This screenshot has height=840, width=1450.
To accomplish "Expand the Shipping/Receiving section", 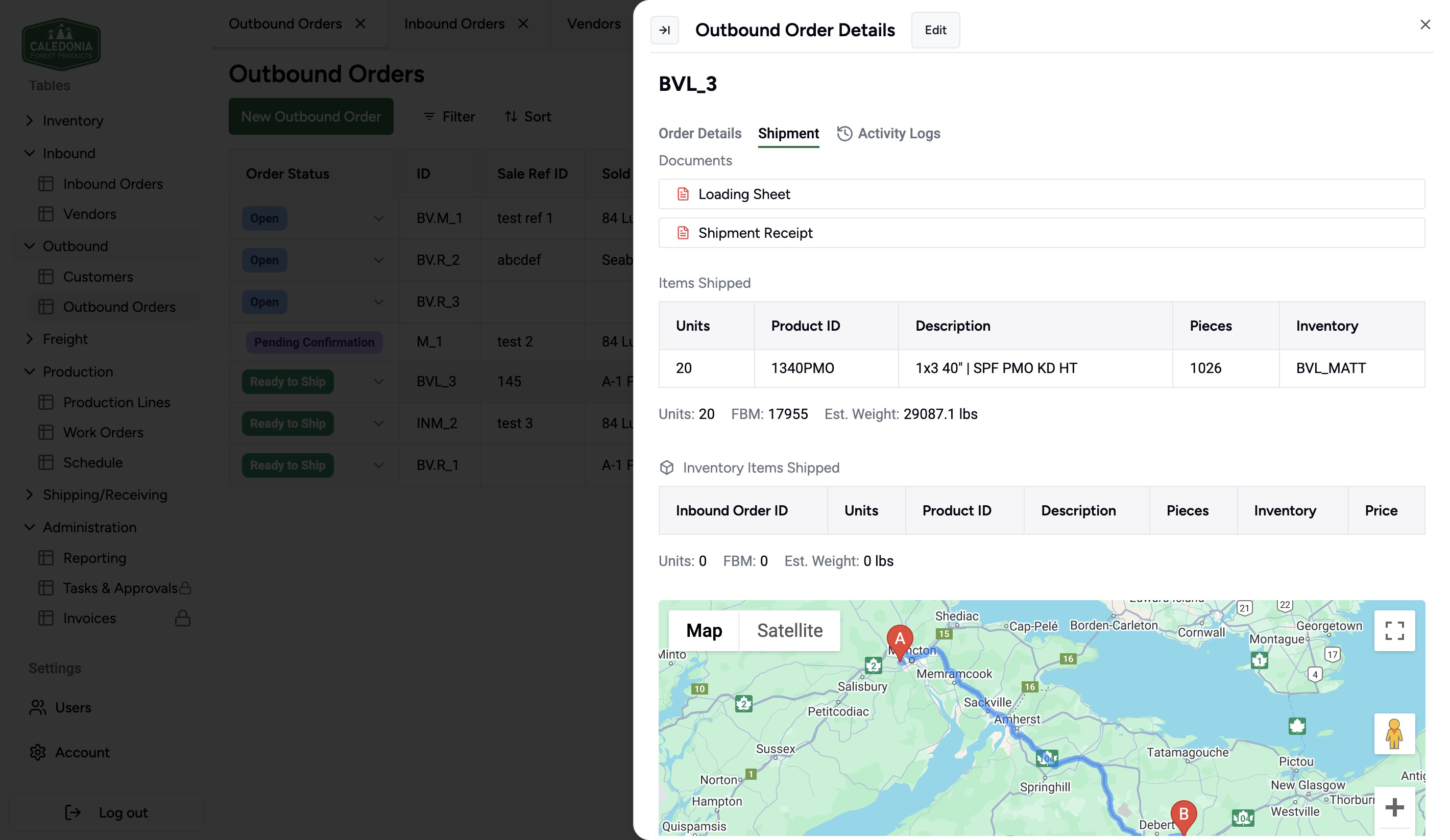I will pyautogui.click(x=29, y=495).
